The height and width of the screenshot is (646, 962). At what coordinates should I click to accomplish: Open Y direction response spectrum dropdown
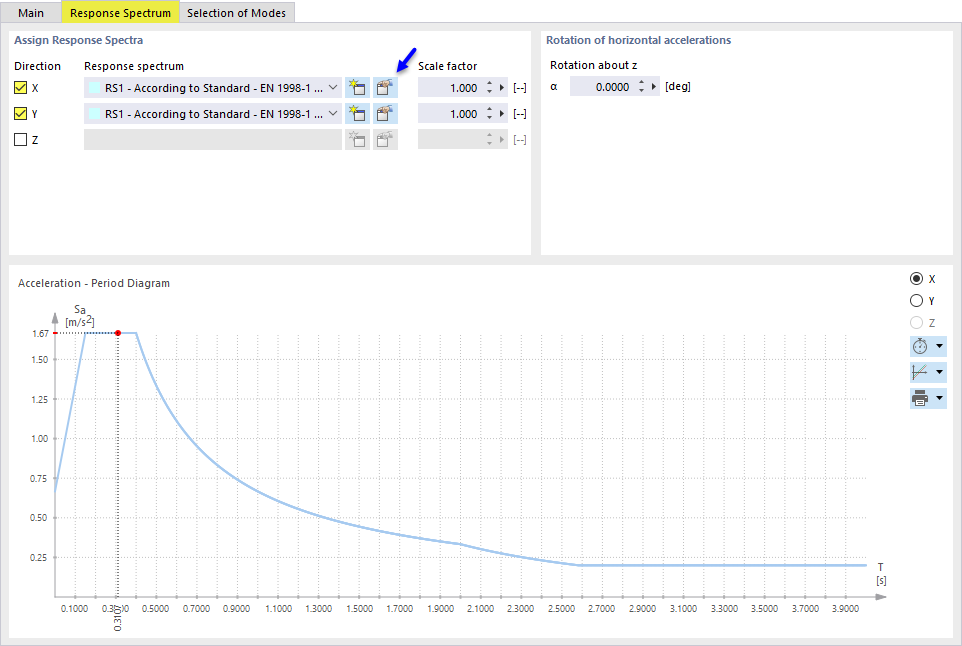tap(333, 113)
